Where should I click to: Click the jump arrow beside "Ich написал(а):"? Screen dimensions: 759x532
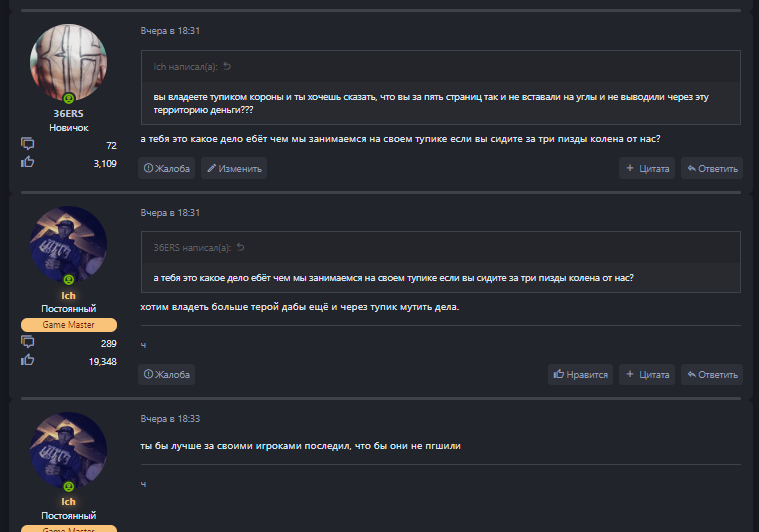(227, 66)
